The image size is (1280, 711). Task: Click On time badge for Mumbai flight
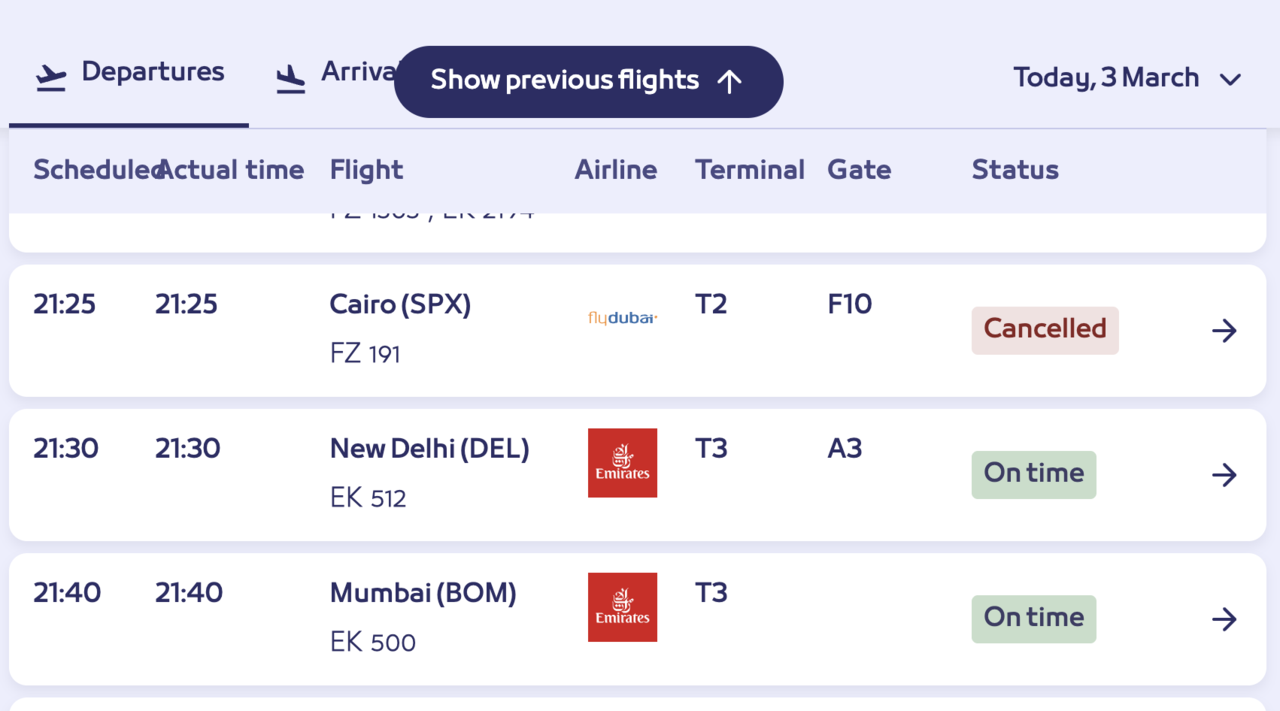1033,618
